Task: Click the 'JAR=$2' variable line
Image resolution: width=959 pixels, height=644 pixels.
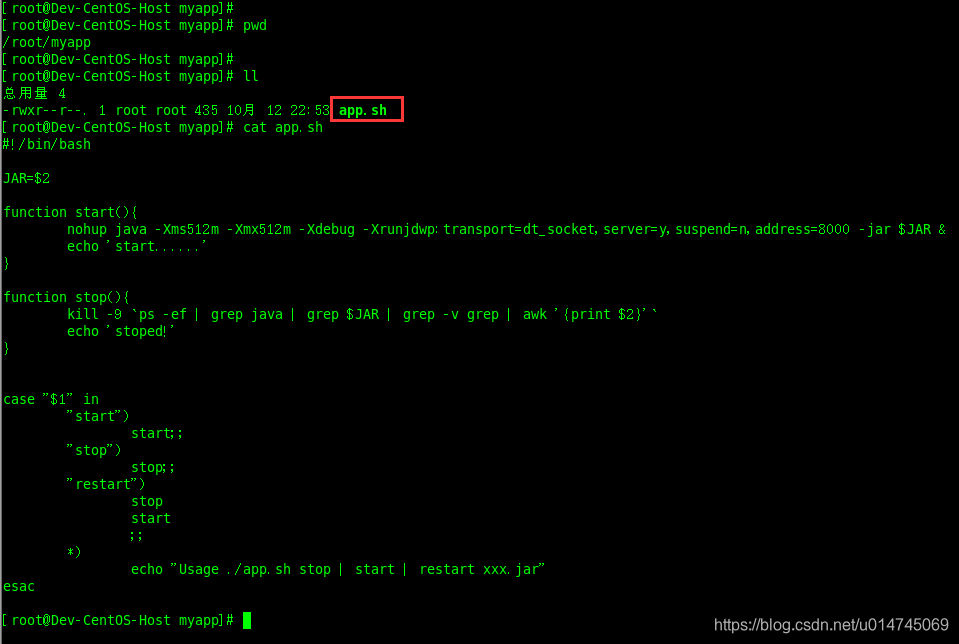Action: click(x=26, y=179)
